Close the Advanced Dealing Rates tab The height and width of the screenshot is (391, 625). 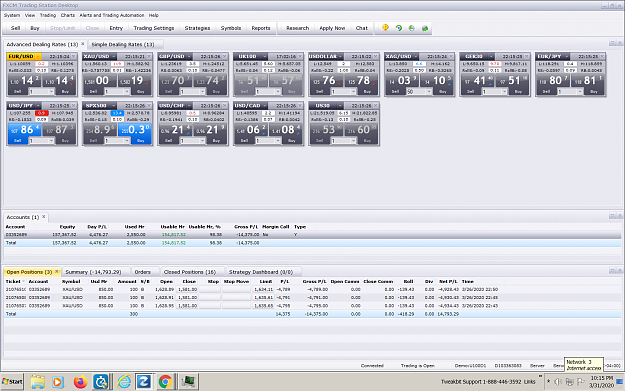pyautogui.click(x=83, y=44)
